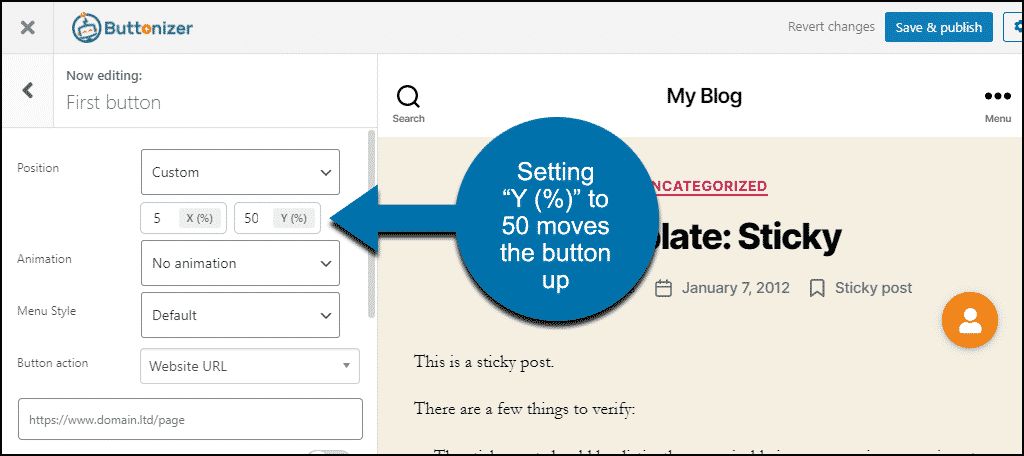Expand the Button action Website URL dropdown
Viewport: 1024px width, 456px height.
tap(249, 366)
